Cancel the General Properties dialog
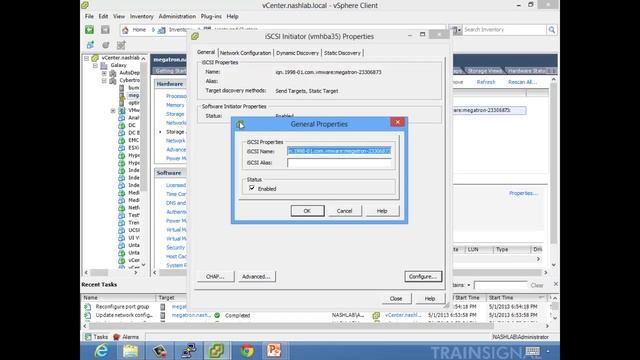Screen dimensions: 640x360 pos(344,211)
